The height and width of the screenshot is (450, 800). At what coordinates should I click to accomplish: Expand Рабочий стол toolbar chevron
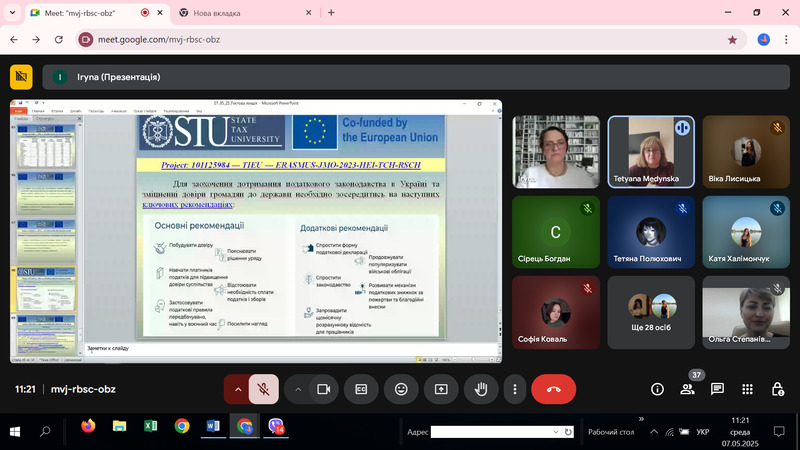pyautogui.click(x=641, y=419)
